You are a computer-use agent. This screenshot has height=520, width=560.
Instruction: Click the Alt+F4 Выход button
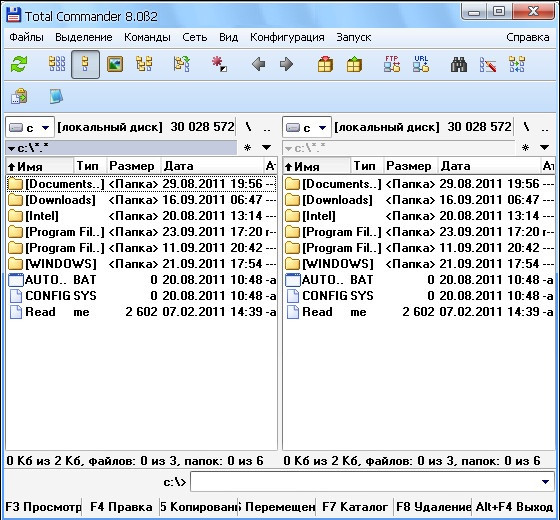click(x=514, y=507)
